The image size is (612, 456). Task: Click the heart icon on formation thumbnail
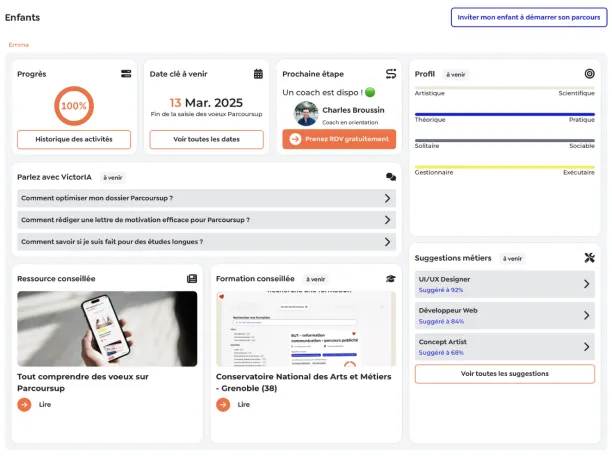222,297
